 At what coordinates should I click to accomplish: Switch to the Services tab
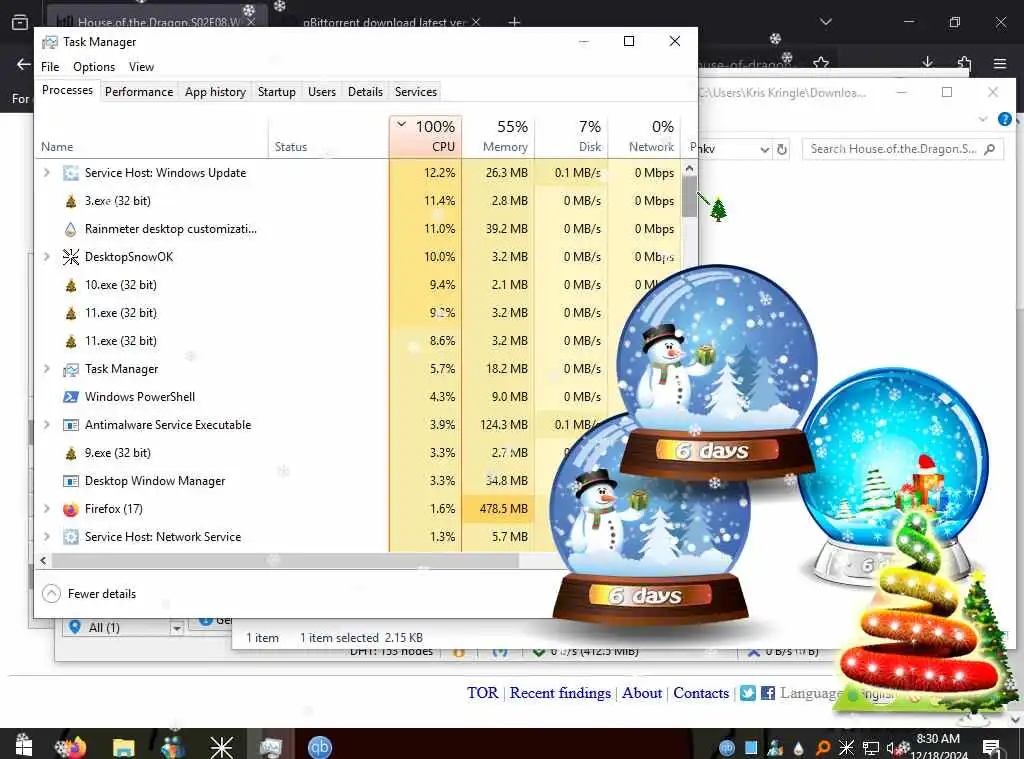click(415, 92)
